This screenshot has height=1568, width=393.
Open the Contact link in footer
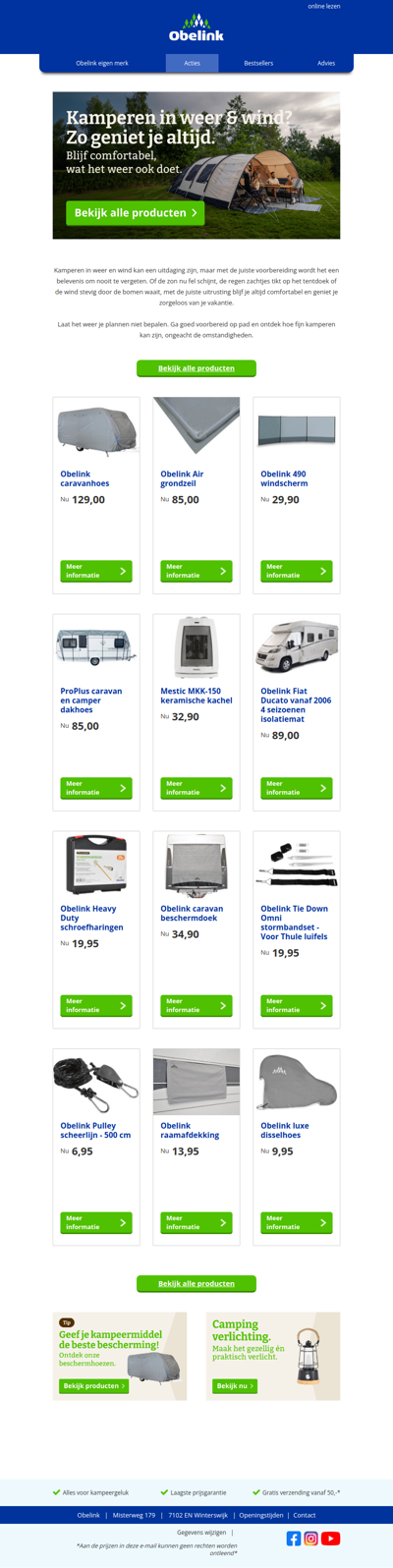pos(305,1515)
